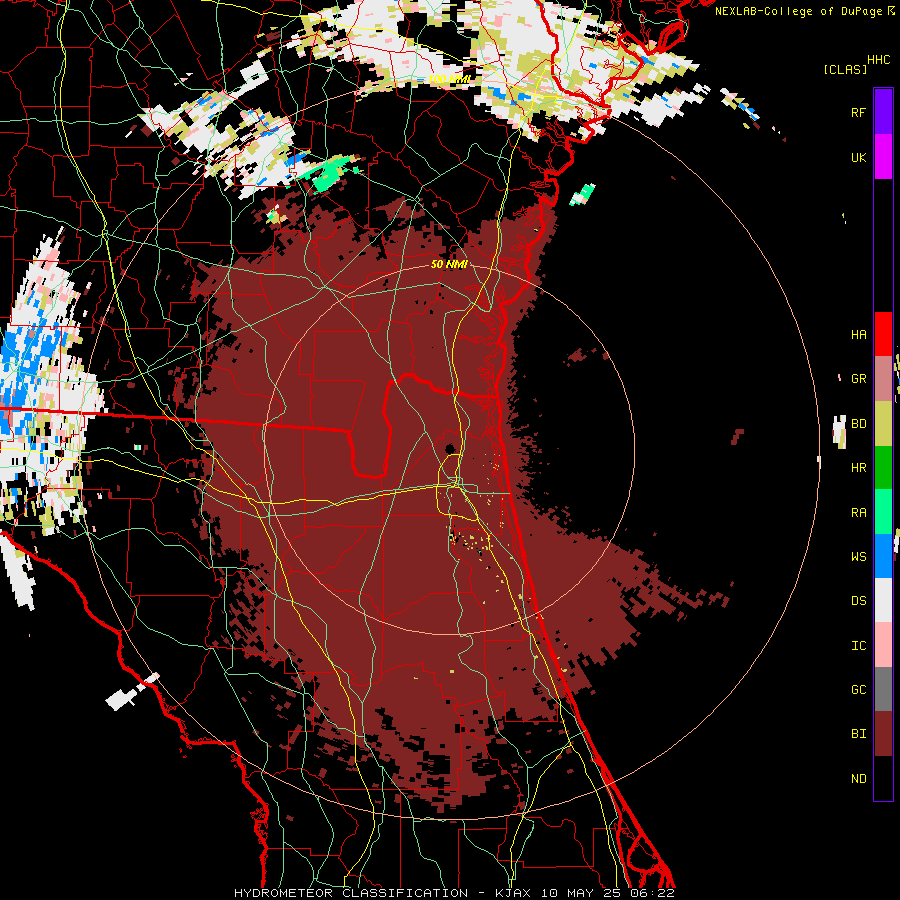Click the magenta UK legend color block
This screenshot has width=900, height=900.
tap(883, 157)
